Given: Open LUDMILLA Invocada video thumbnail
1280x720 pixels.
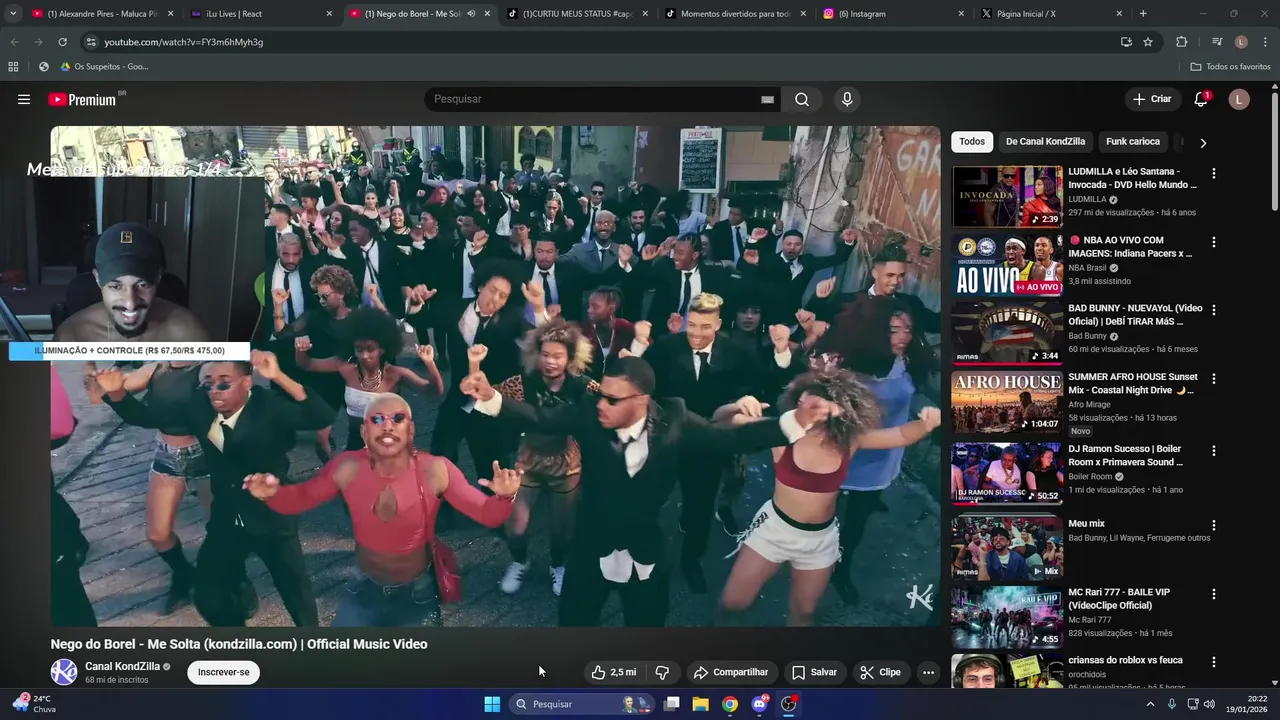Looking at the screenshot, I should [x=1007, y=197].
